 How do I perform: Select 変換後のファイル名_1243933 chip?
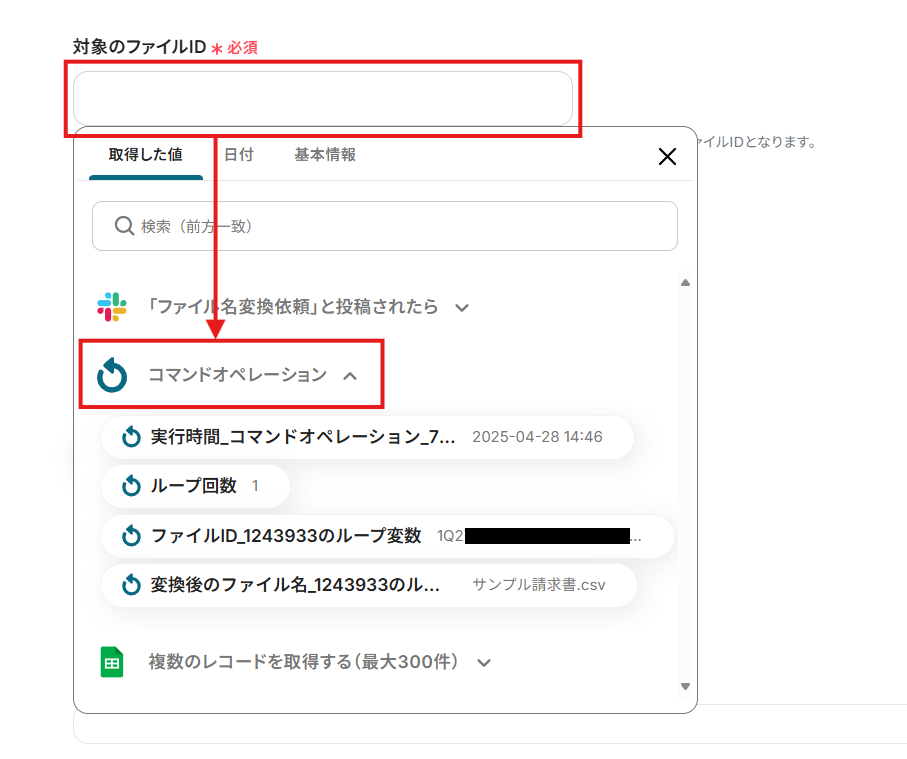(x=369, y=585)
